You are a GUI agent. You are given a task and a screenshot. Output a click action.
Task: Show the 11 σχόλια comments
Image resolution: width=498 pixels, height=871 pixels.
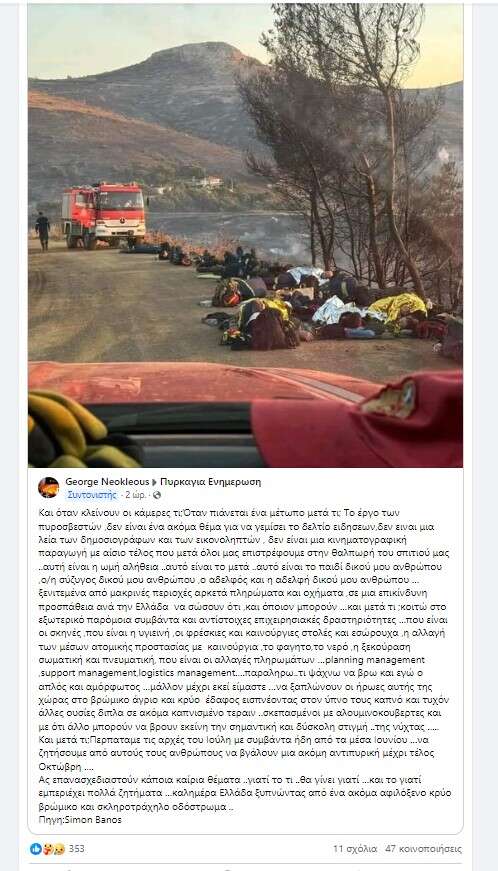point(355,849)
